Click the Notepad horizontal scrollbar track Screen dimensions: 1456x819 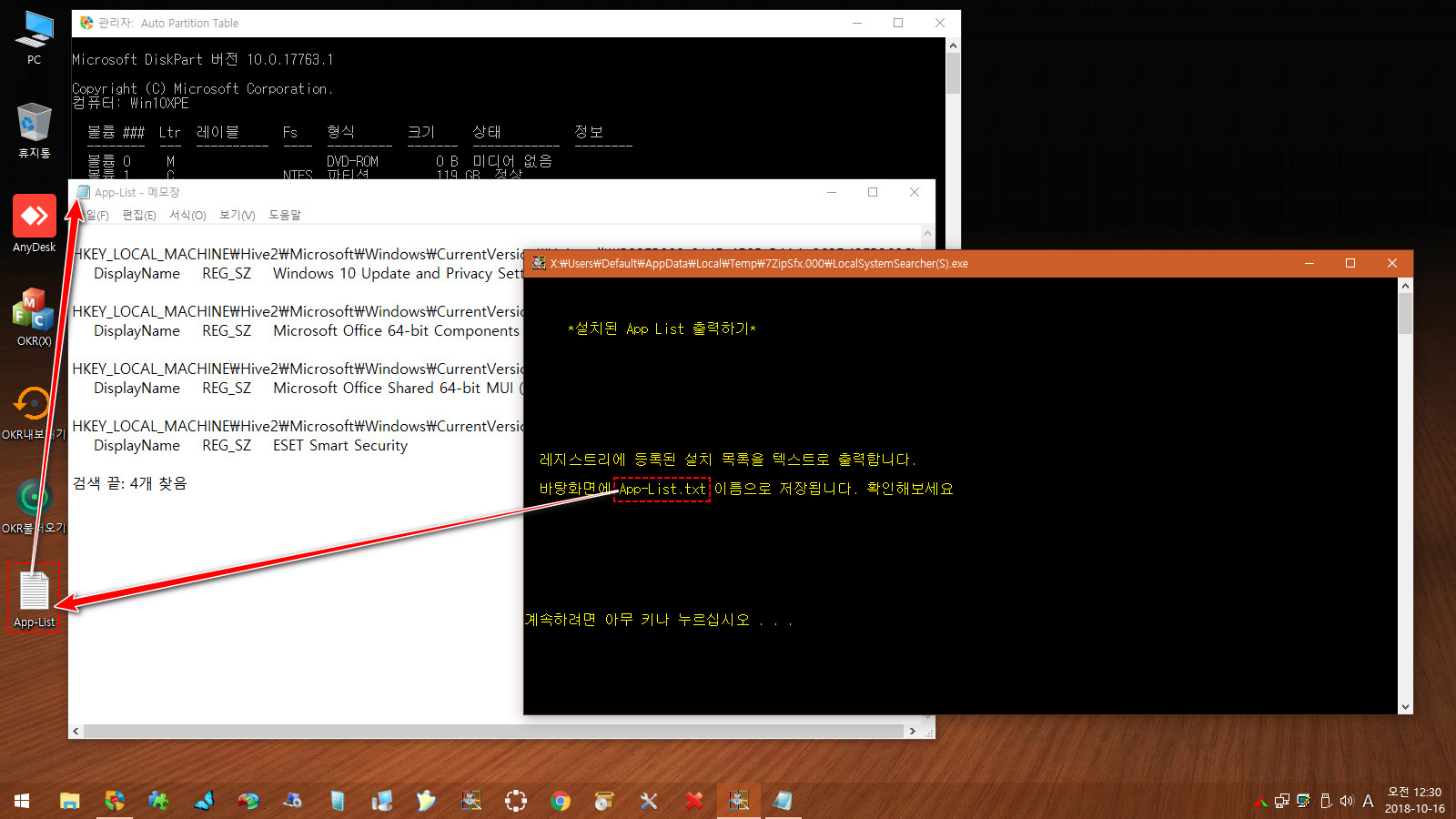pyautogui.click(x=494, y=731)
